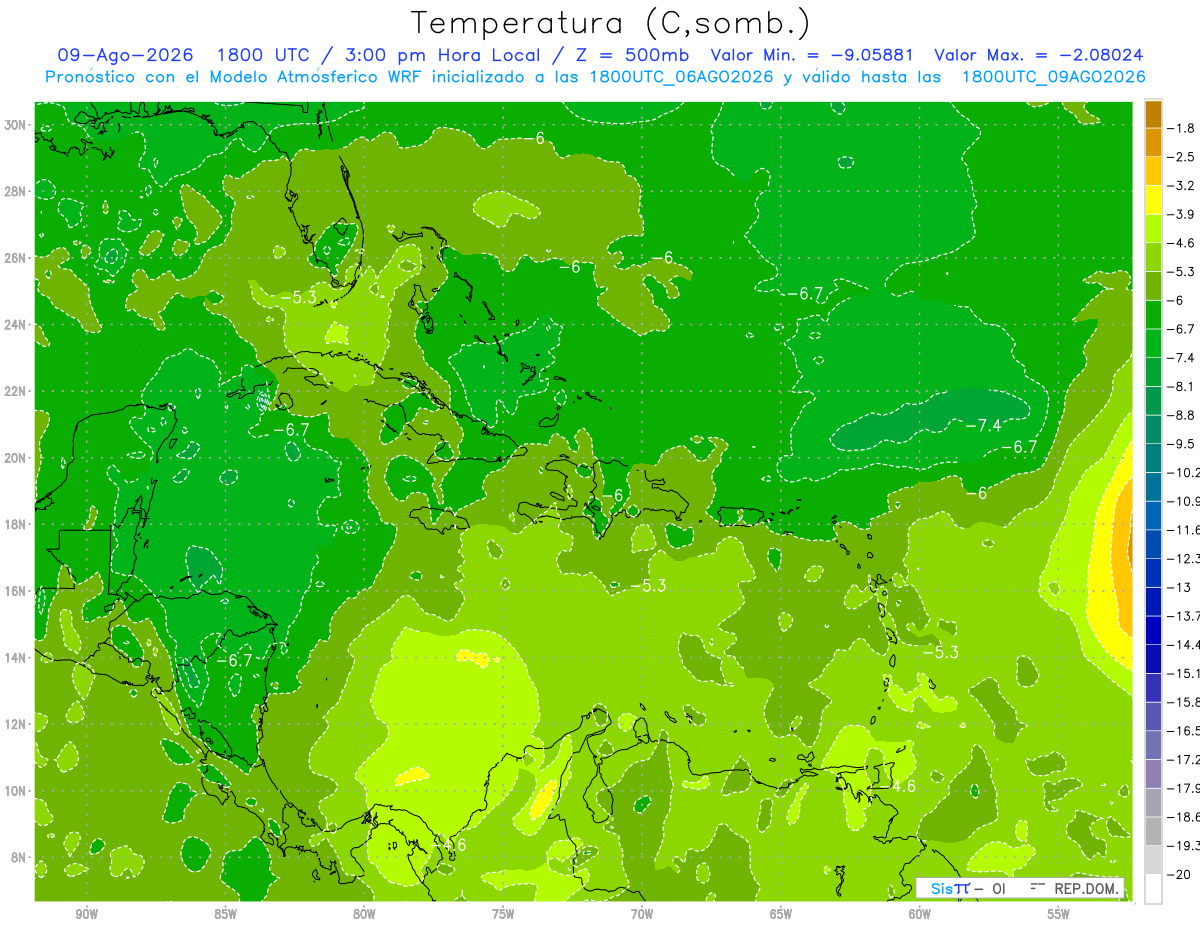Image resolution: width=1200 pixels, height=927 pixels.
Task: Click the blue colorbar swatch between -11.6 and -12.3
Action: click(1153, 544)
